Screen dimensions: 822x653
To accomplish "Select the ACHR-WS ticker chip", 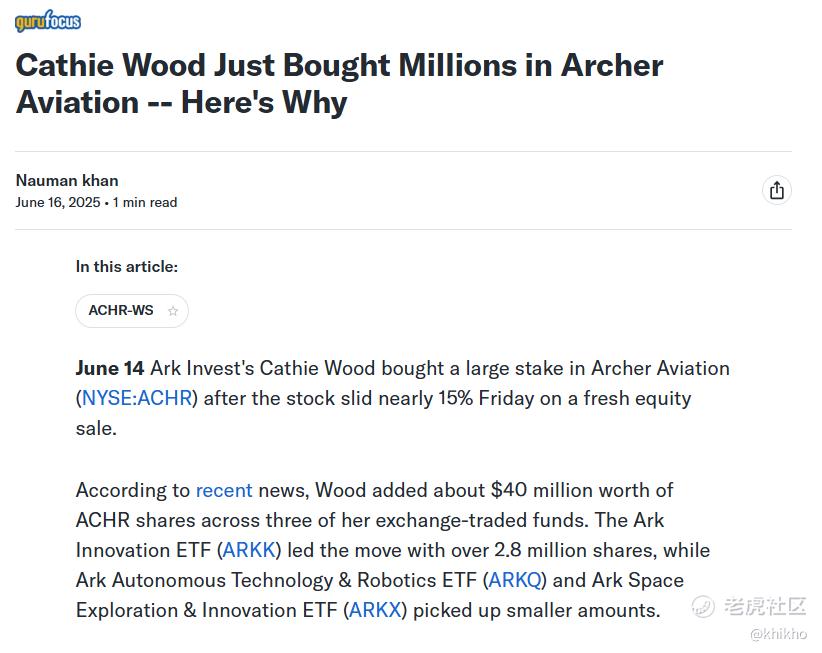I will [121, 311].
